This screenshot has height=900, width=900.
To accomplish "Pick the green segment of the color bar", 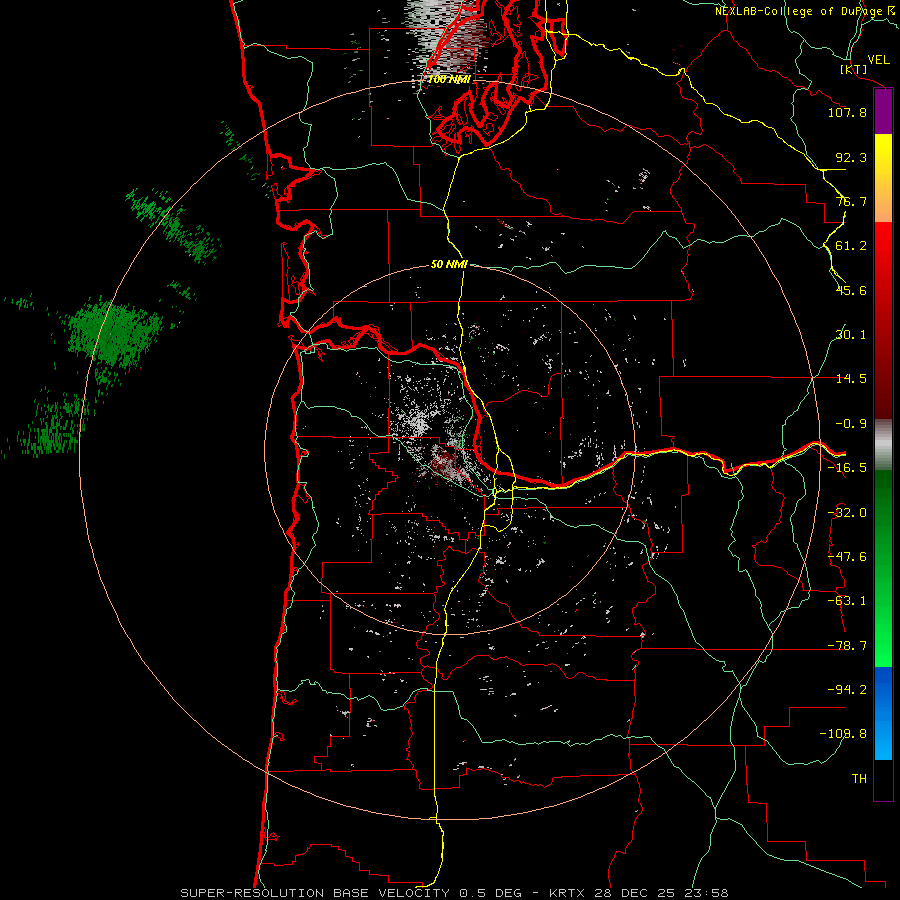I will [883, 568].
